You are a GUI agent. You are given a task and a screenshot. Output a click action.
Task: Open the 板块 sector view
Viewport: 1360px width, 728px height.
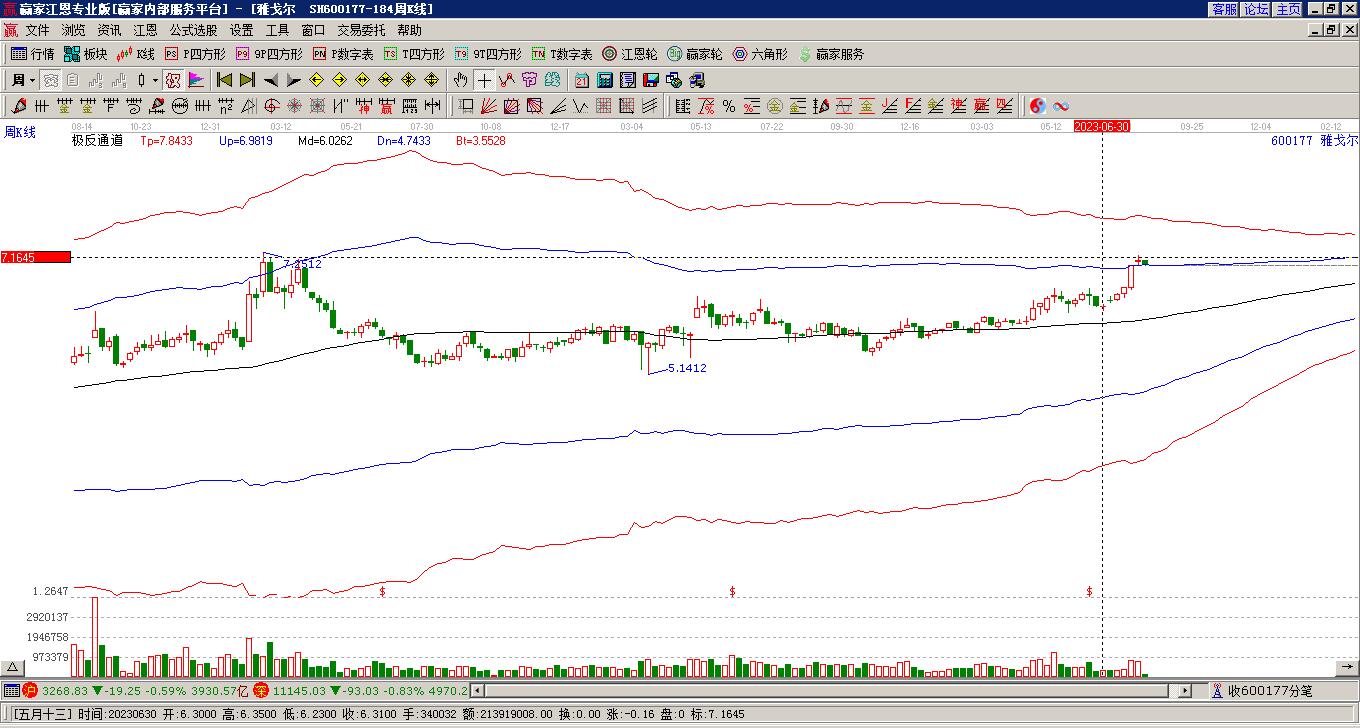point(85,54)
